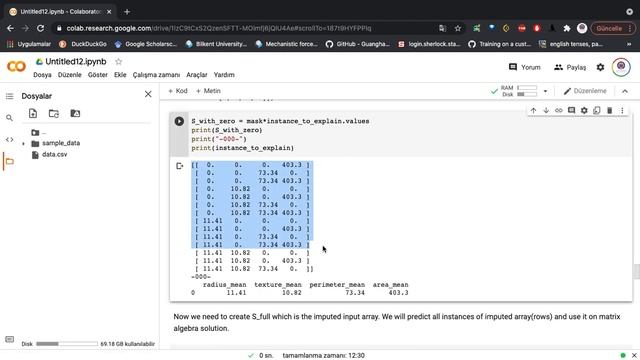Open Araçlar menu
The image size is (640, 360).
click(197, 75)
